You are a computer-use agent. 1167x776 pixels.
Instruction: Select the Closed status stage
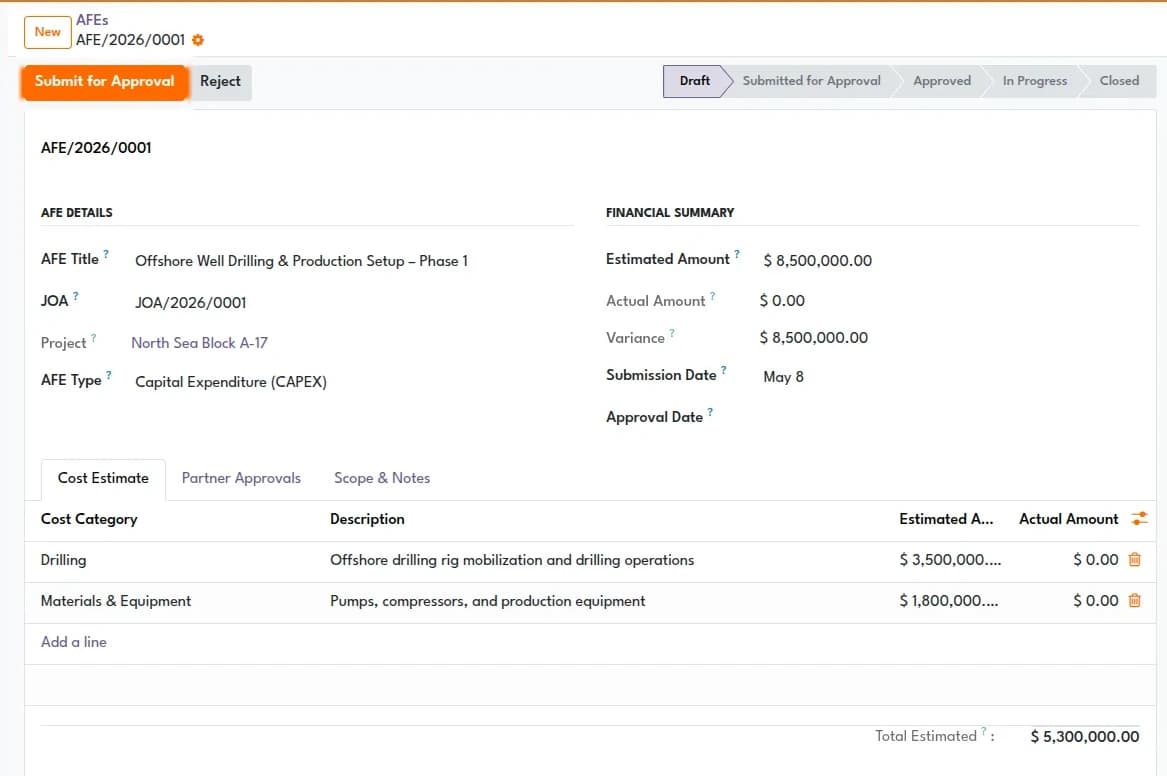(x=1119, y=81)
